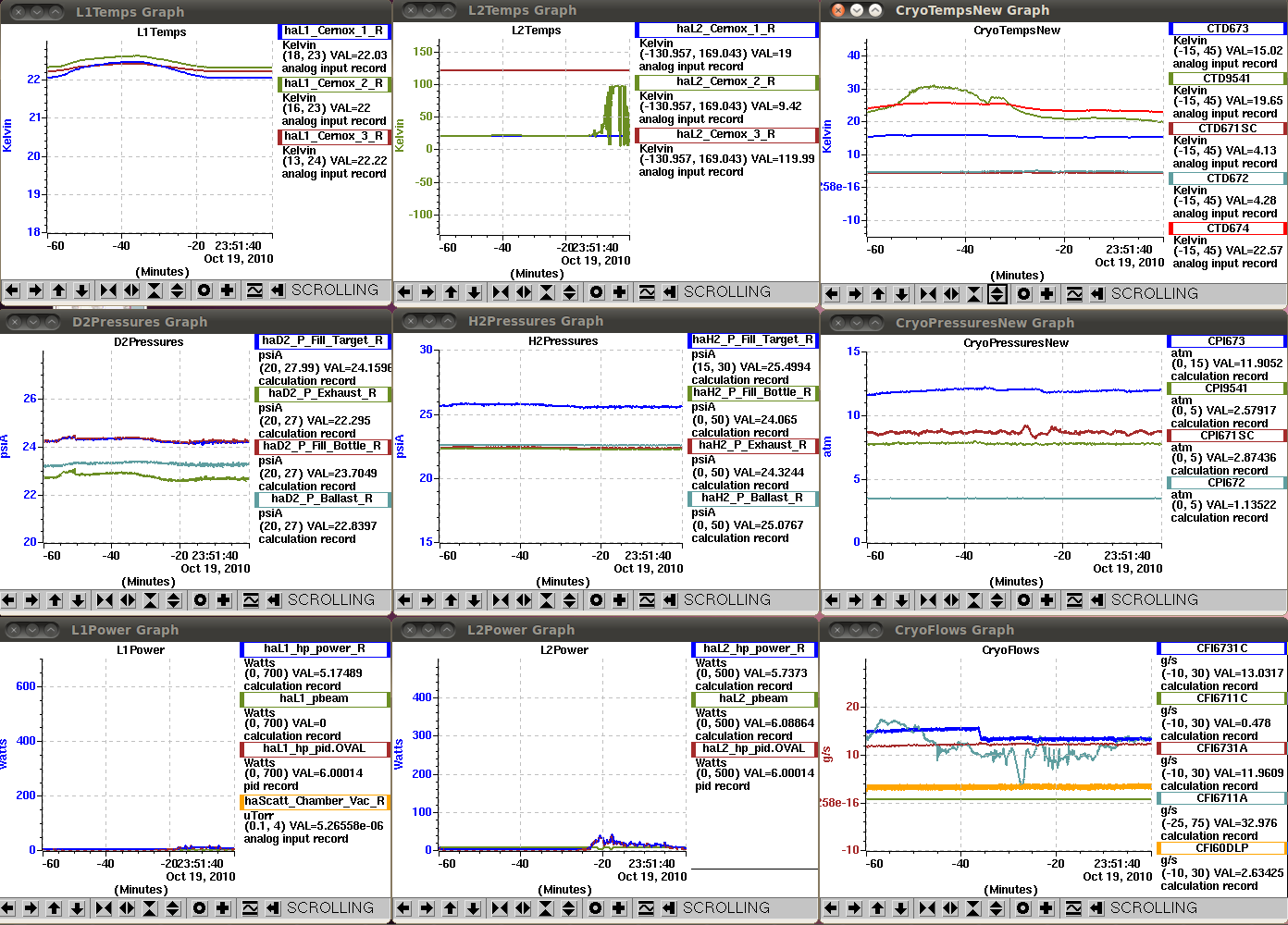This screenshot has height=925, width=1288.
Task: Select the haD2_P_Fill_Target_R legend entry
Action: tap(323, 340)
